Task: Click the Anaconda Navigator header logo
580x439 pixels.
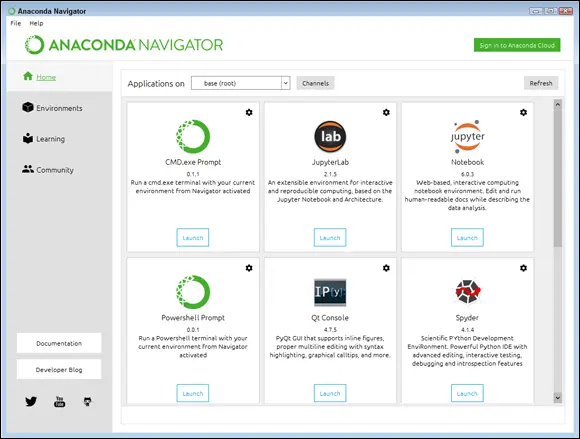Action: point(124,45)
